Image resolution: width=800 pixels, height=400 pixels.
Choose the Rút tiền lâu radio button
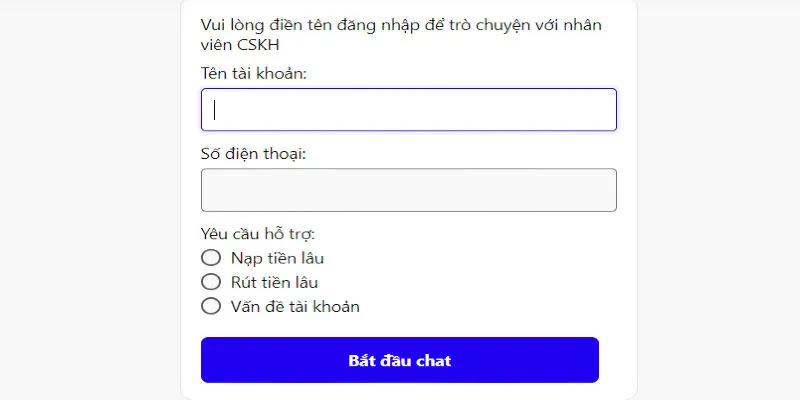point(211,282)
